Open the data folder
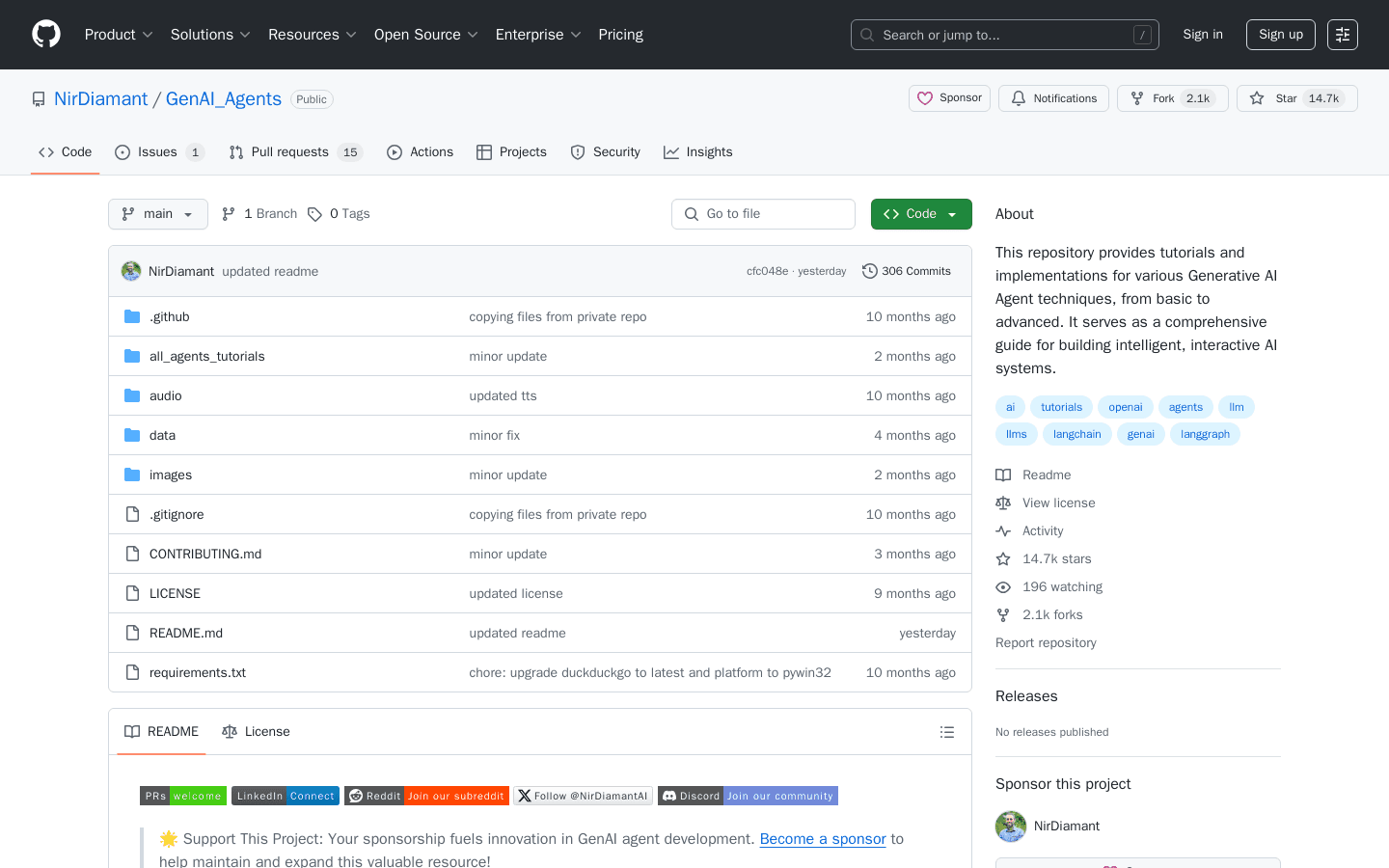 [x=162, y=435]
